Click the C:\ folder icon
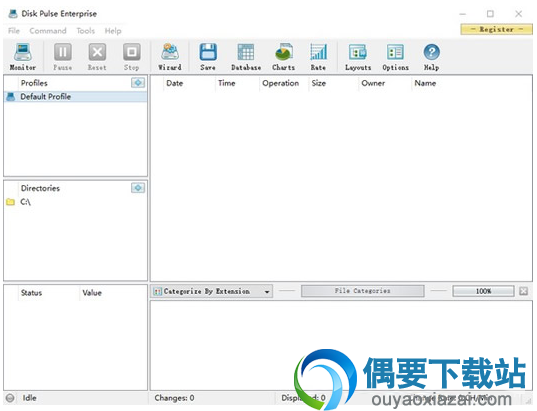Image resolution: width=537 pixels, height=411 pixels. (11, 202)
